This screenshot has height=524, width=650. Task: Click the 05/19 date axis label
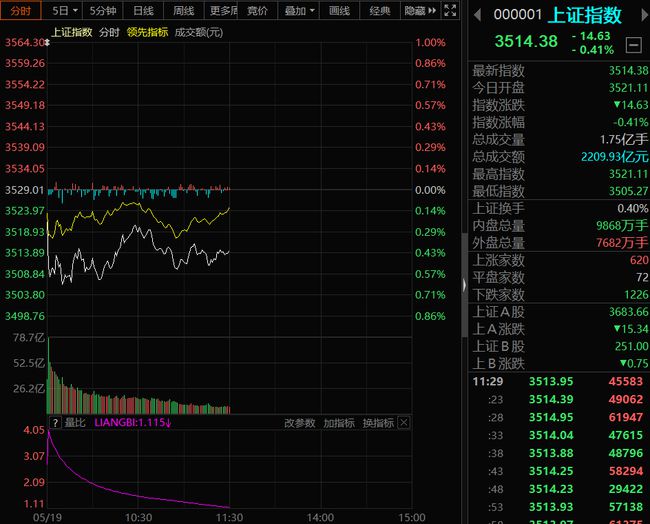47,518
